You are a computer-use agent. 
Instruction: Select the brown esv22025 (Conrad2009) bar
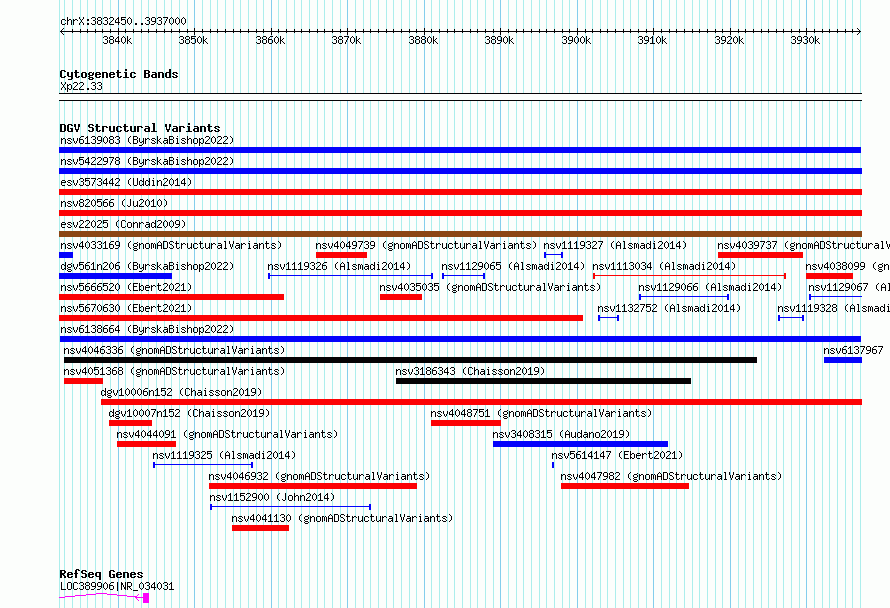click(460, 234)
